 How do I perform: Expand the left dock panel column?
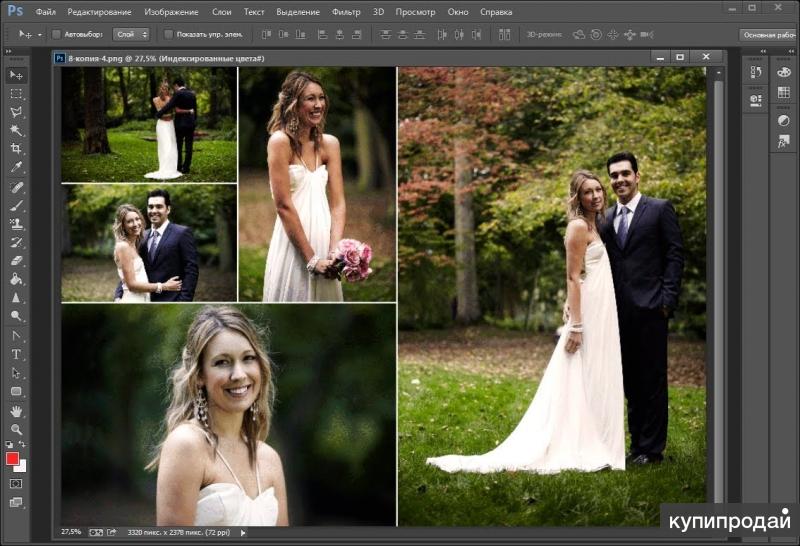tap(763, 52)
